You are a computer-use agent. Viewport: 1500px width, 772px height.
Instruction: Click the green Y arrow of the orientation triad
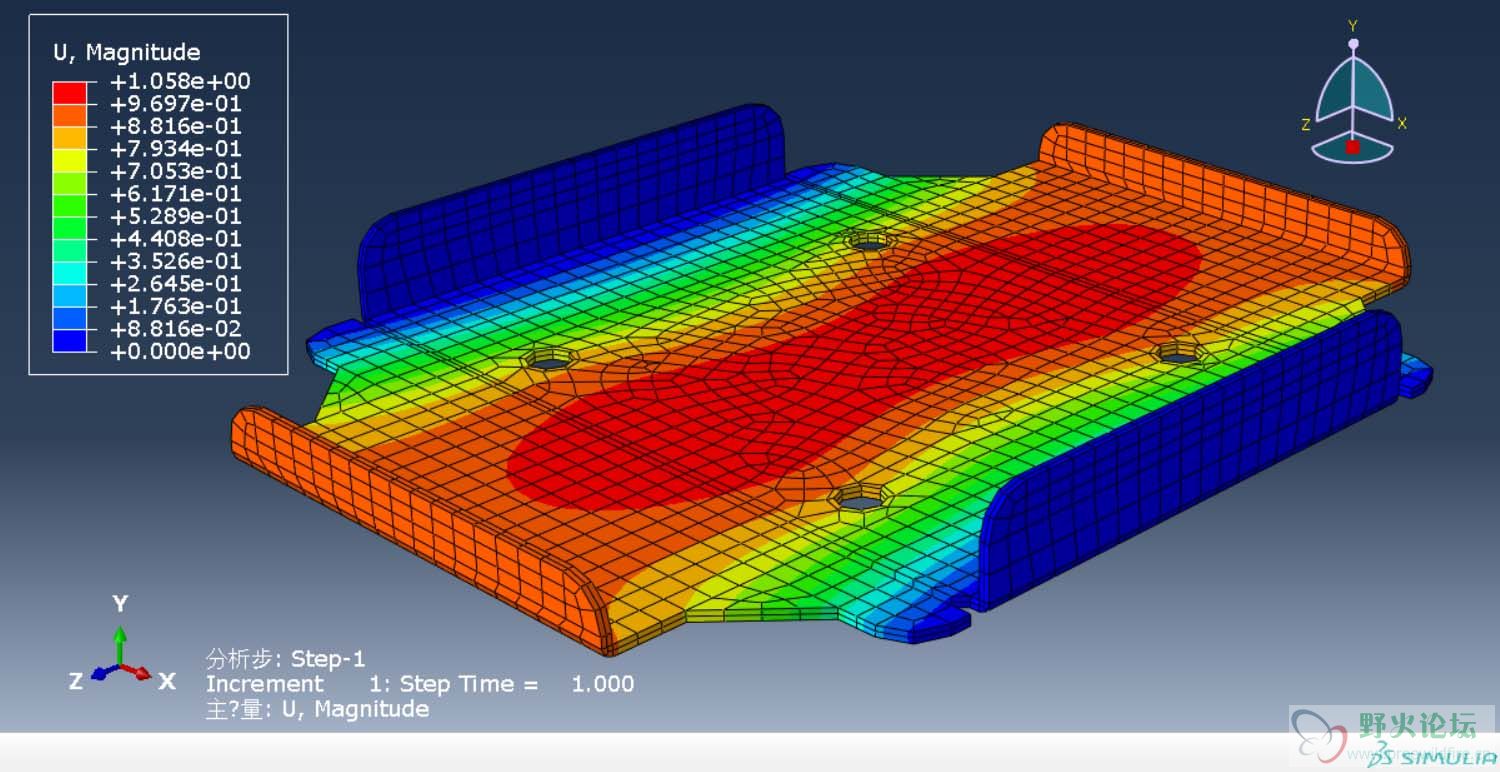pos(120,644)
